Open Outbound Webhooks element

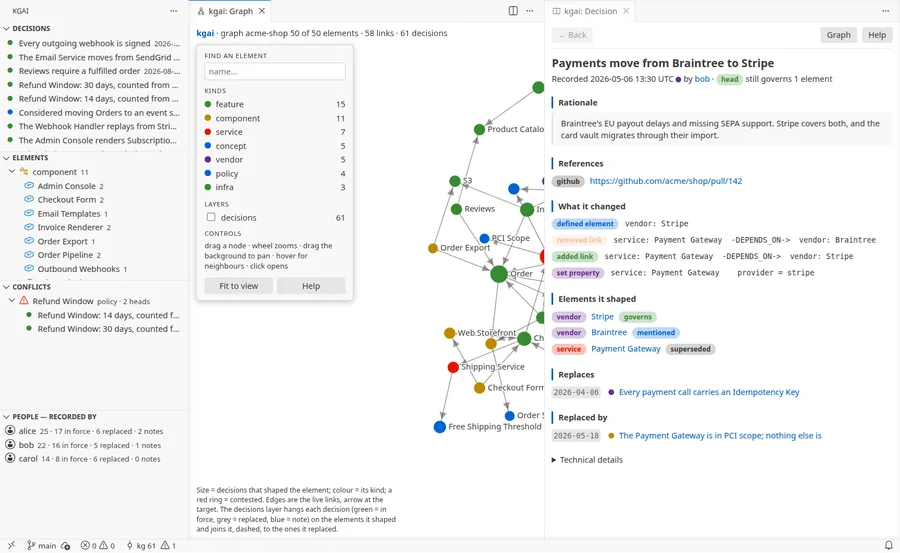(94, 269)
